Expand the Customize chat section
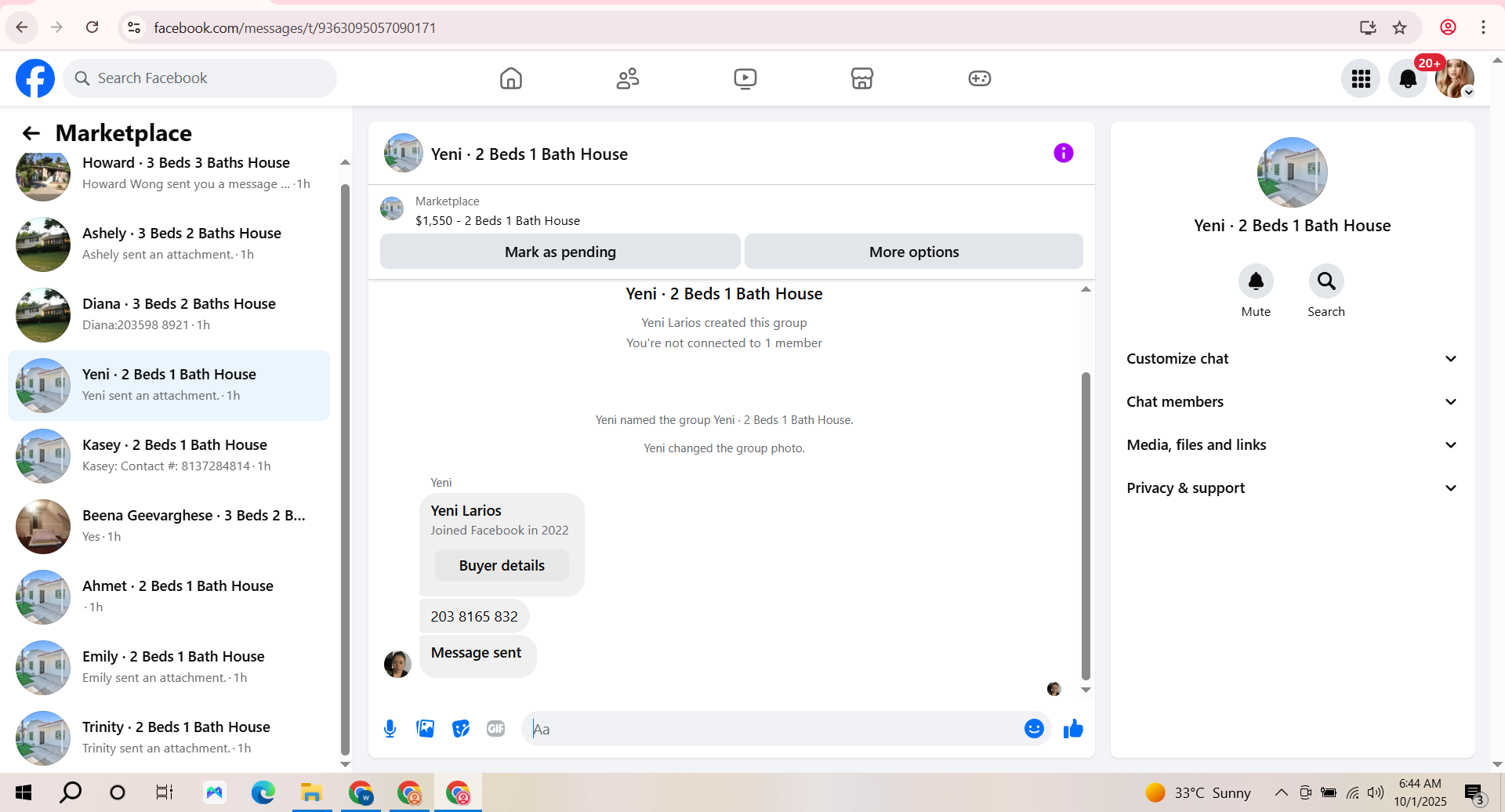This screenshot has width=1505, height=812. tap(1292, 359)
